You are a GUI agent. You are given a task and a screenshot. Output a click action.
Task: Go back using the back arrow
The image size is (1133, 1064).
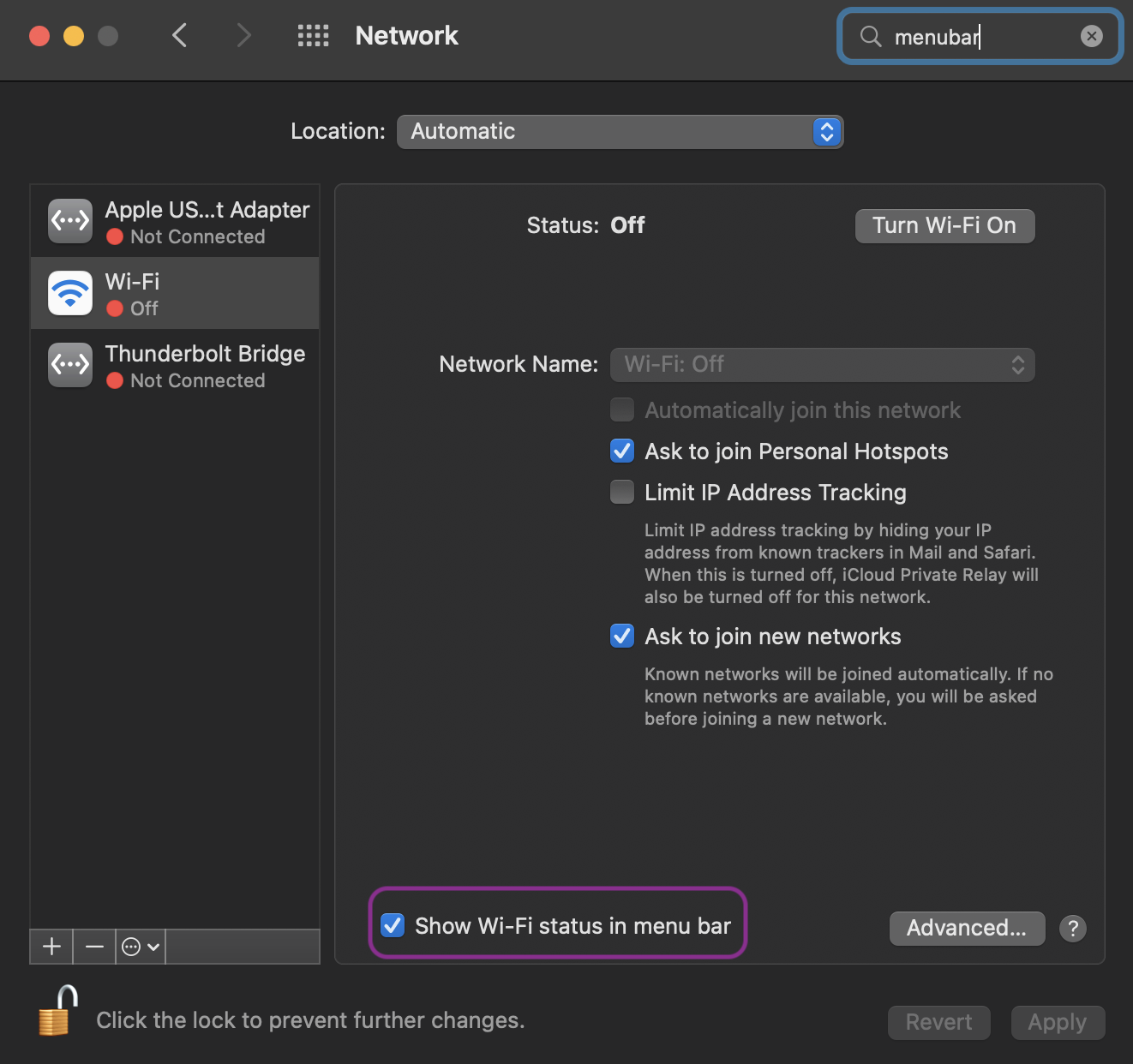(x=179, y=35)
